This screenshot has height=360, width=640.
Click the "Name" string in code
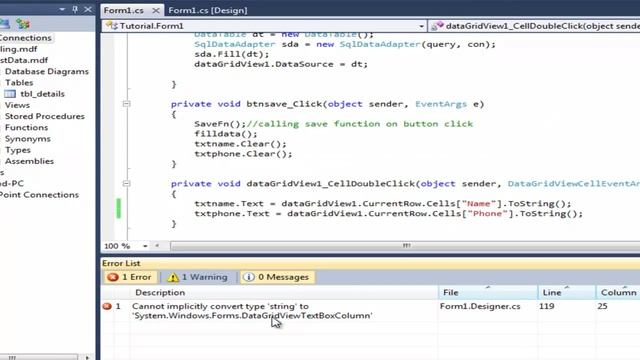[x=479, y=204]
